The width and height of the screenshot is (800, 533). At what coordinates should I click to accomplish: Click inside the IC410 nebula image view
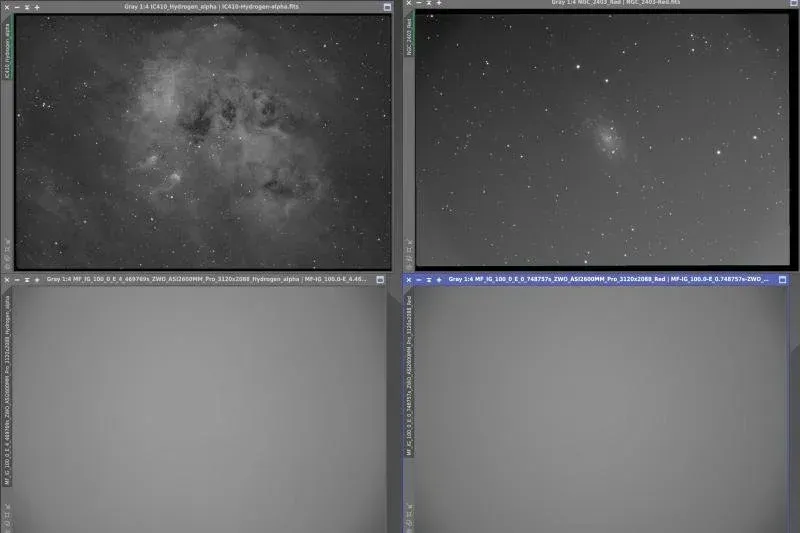(x=203, y=141)
